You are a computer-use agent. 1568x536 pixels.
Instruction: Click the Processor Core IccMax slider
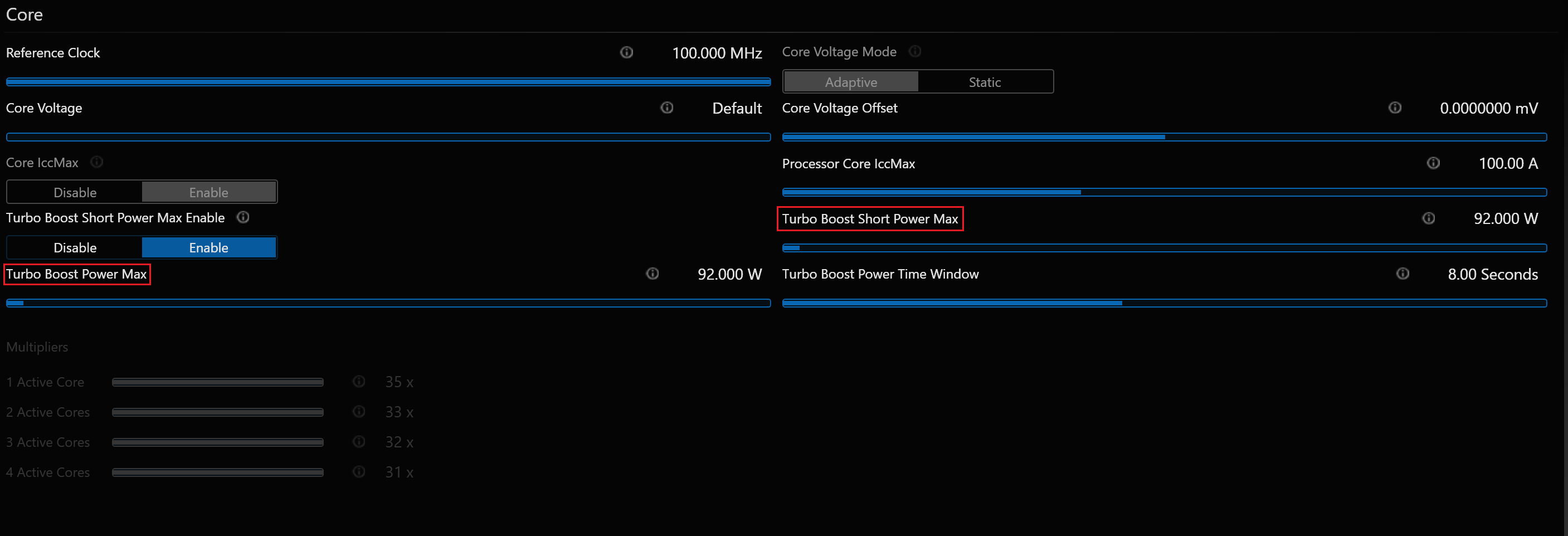(x=1165, y=192)
